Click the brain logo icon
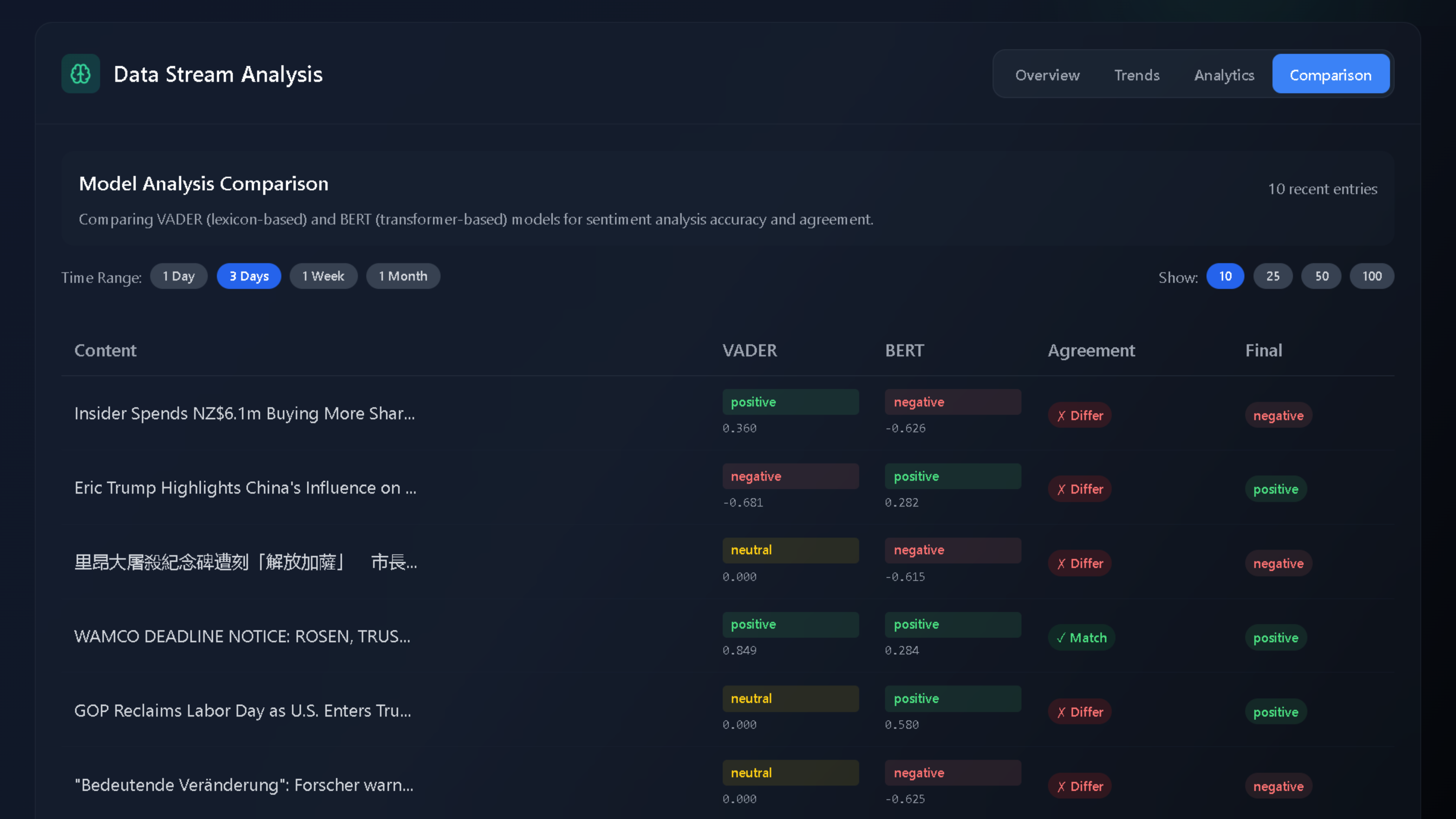The height and width of the screenshot is (819, 1456). click(x=80, y=73)
